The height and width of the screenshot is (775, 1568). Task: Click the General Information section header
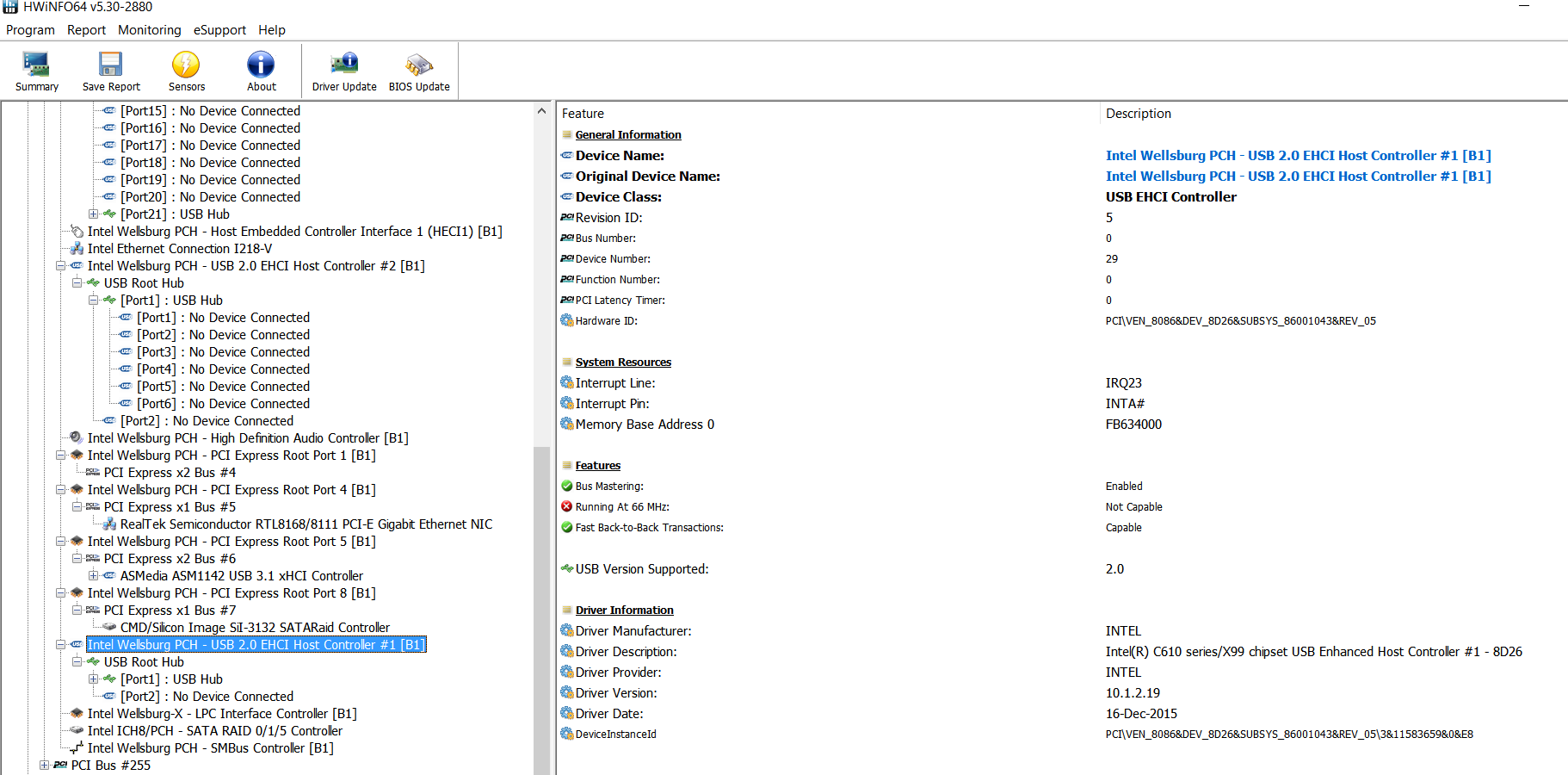[x=628, y=135]
